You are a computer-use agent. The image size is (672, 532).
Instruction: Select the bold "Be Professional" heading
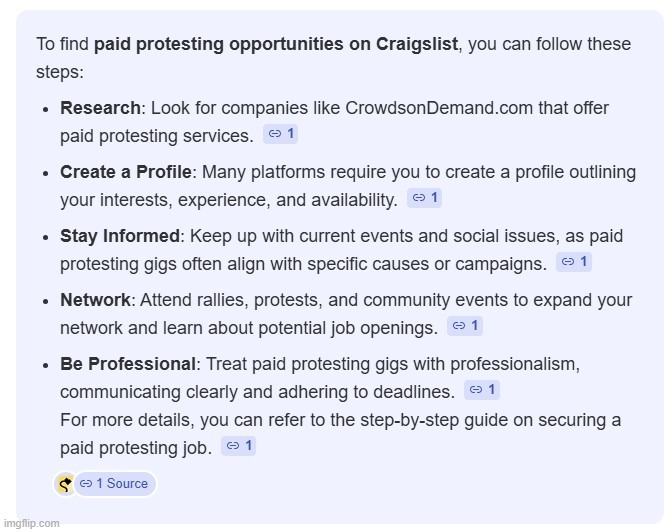point(127,364)
